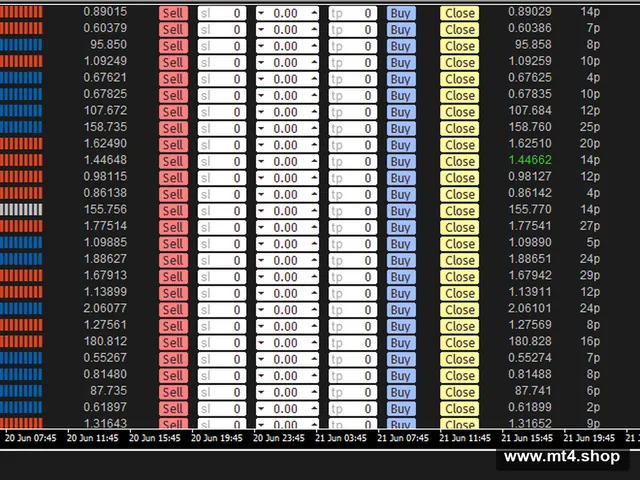The width and height of the screenshot is (640, 480).
Task: Click the 27p spread value
Action: pos(590,226)
